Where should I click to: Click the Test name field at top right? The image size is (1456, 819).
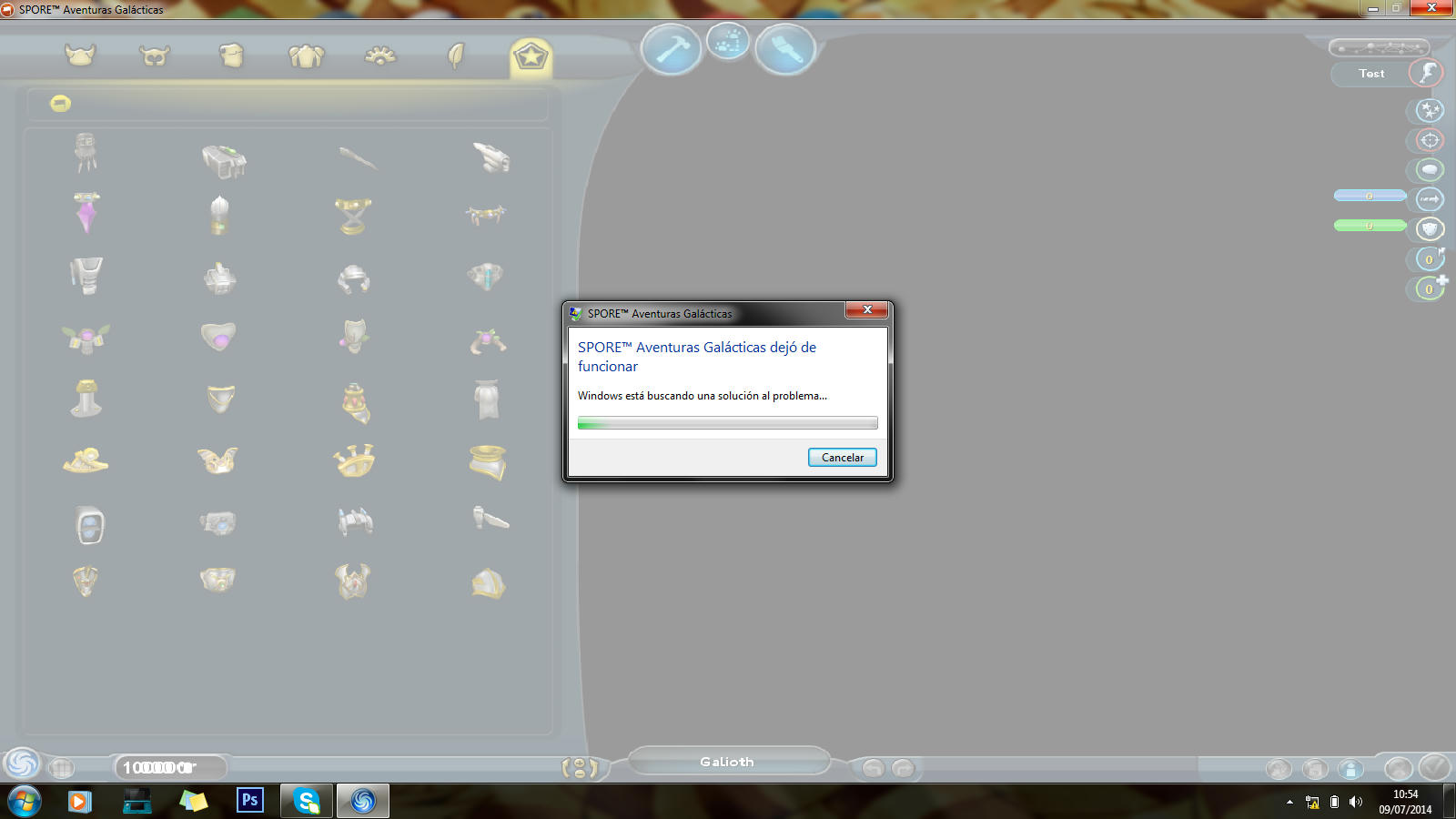(1370, 74)
